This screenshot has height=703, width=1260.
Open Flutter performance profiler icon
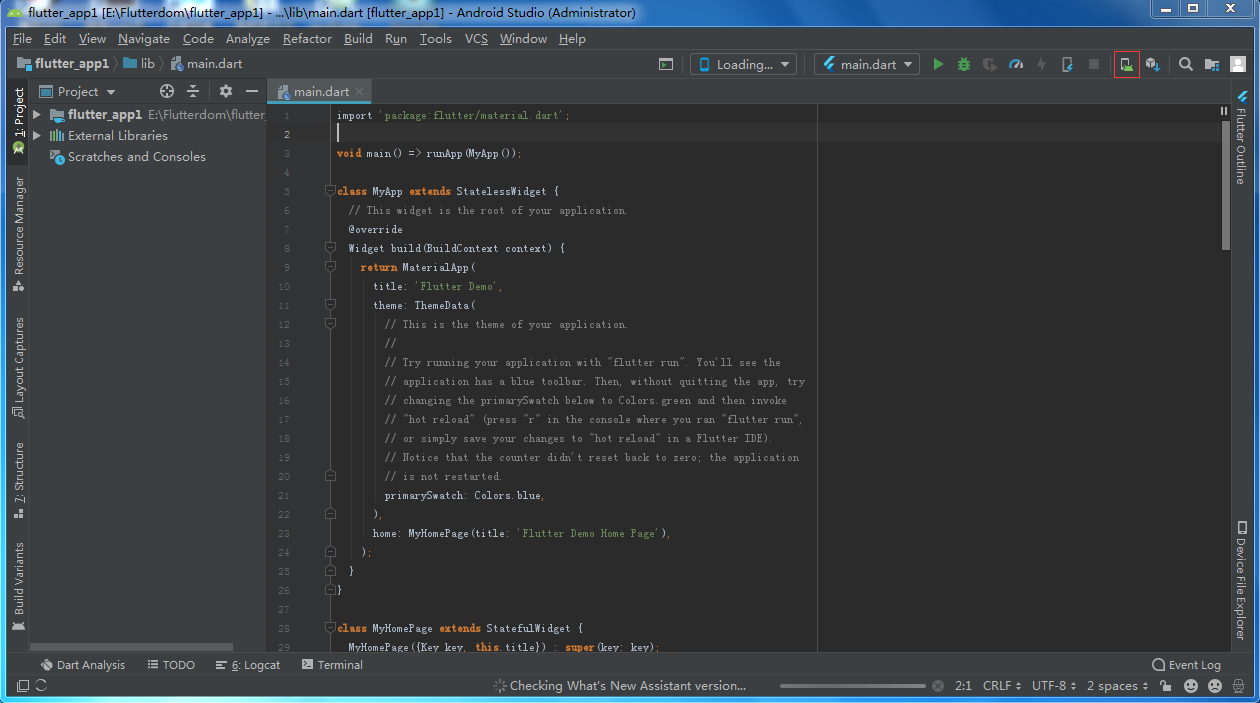coord(1016,64)
